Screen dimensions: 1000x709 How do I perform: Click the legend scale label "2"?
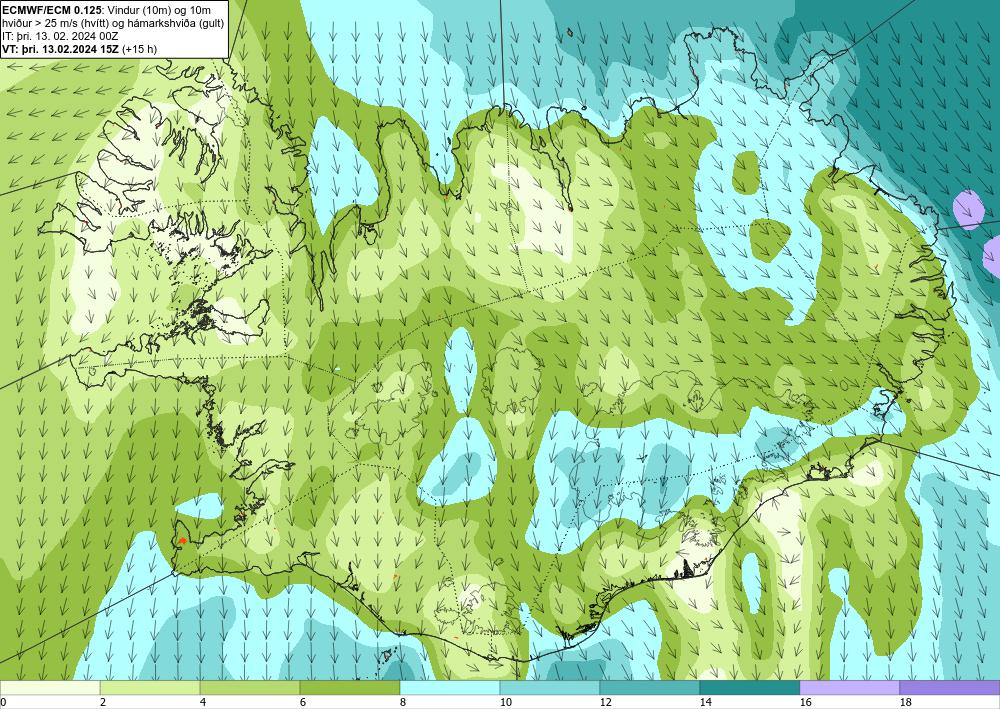[103, 702]
